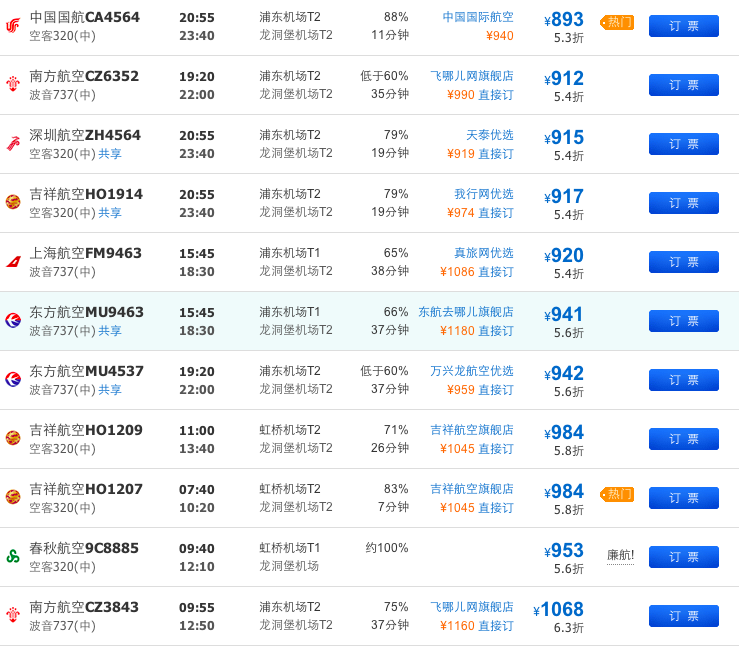744x653 pixels.
Task: Click the China Eastern logo beside MU9463
Action: [13, 320]
